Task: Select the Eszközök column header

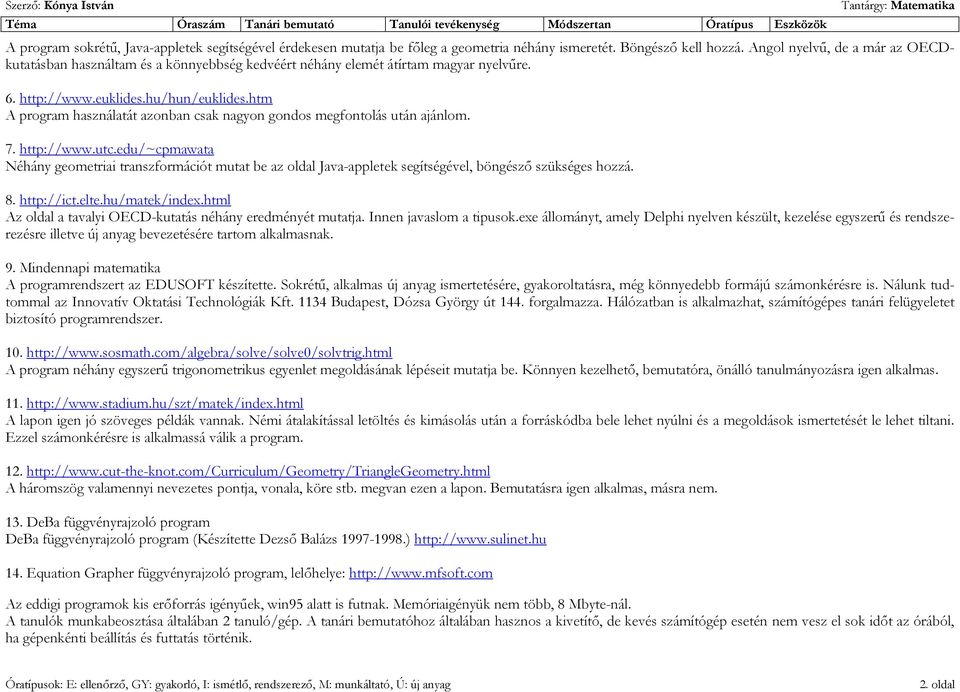Action: (864, 24)
